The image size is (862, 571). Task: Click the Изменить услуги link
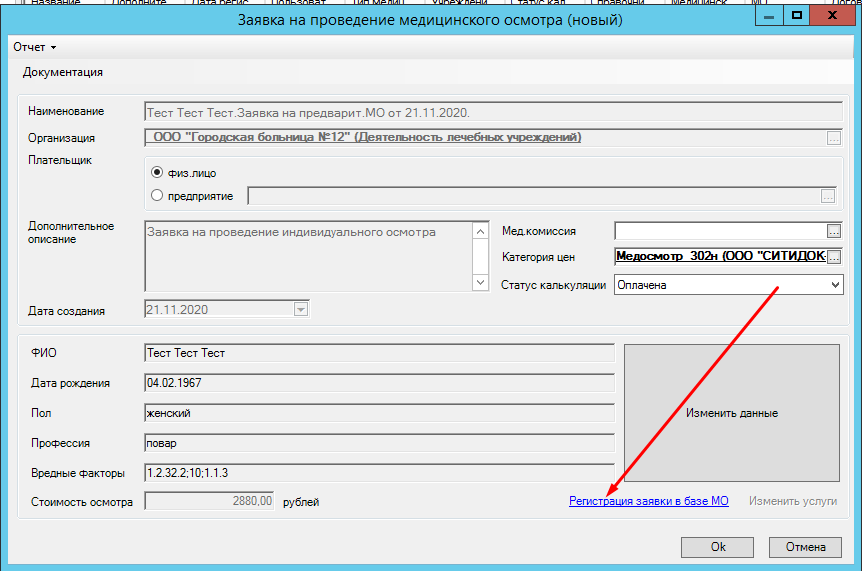[792, 501]
